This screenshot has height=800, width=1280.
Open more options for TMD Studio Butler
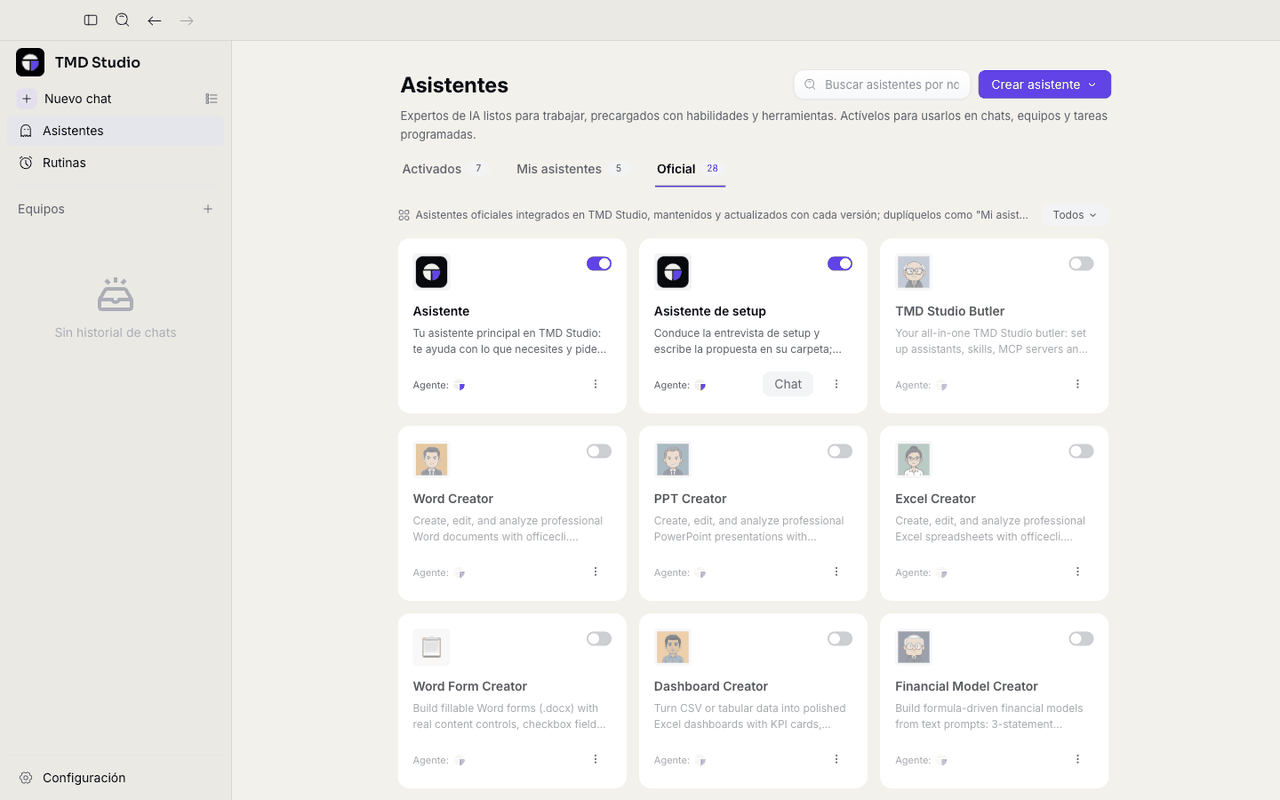point(1078,384)
